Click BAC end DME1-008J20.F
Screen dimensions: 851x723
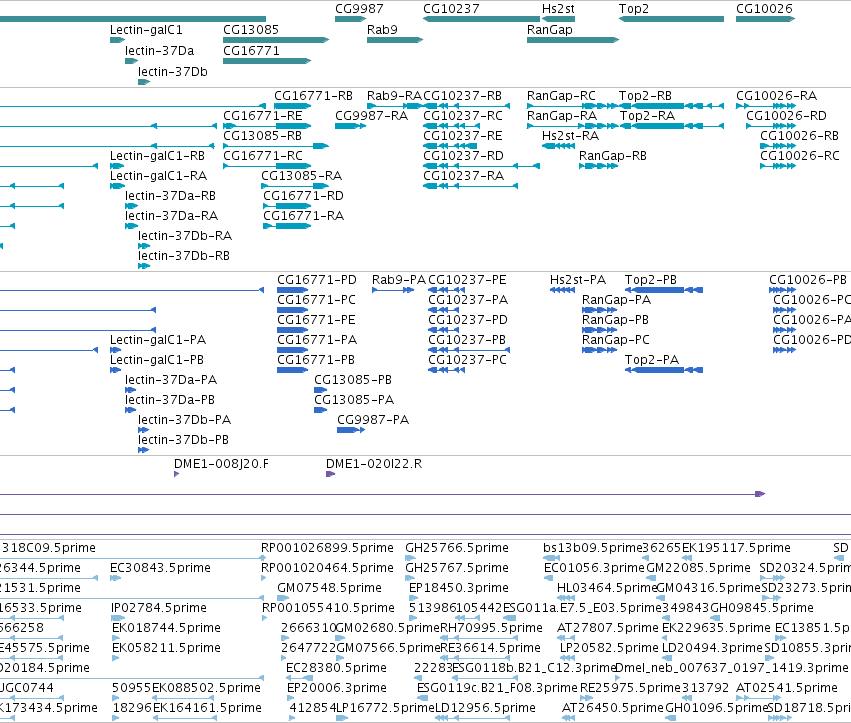tap(221, 464)
